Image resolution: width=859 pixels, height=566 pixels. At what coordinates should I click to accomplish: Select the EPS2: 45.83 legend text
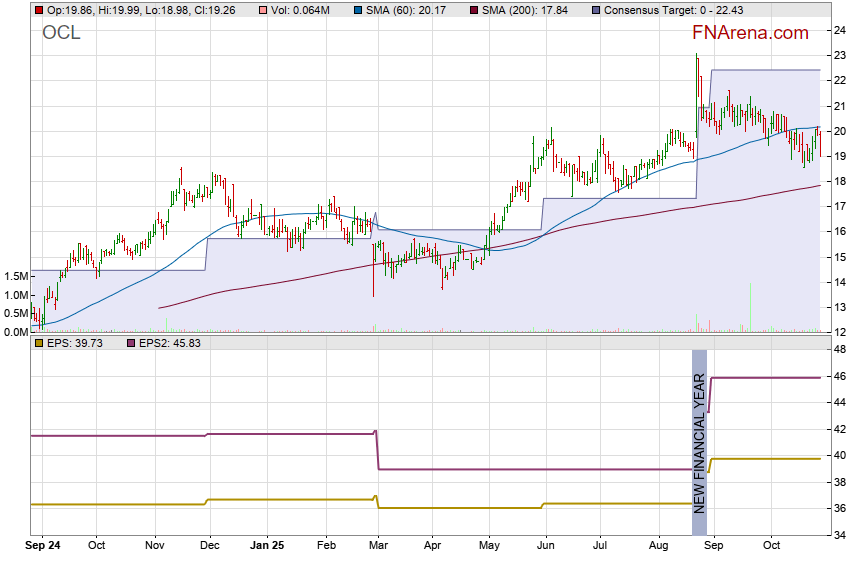pos(172,343)
